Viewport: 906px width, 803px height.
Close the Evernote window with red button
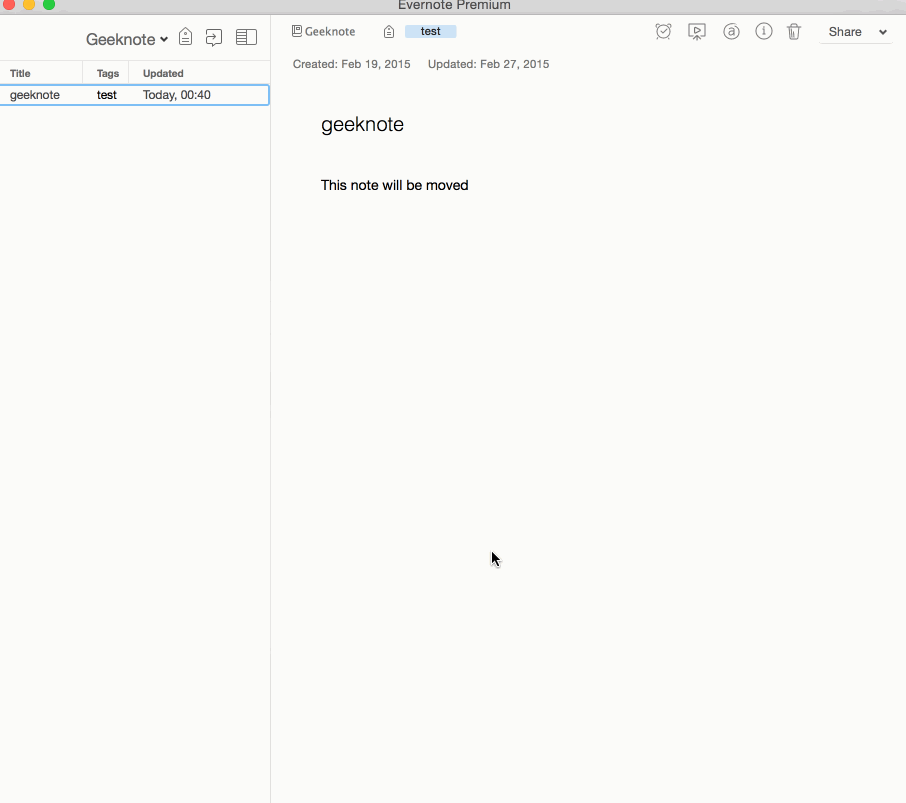(9, 4)
